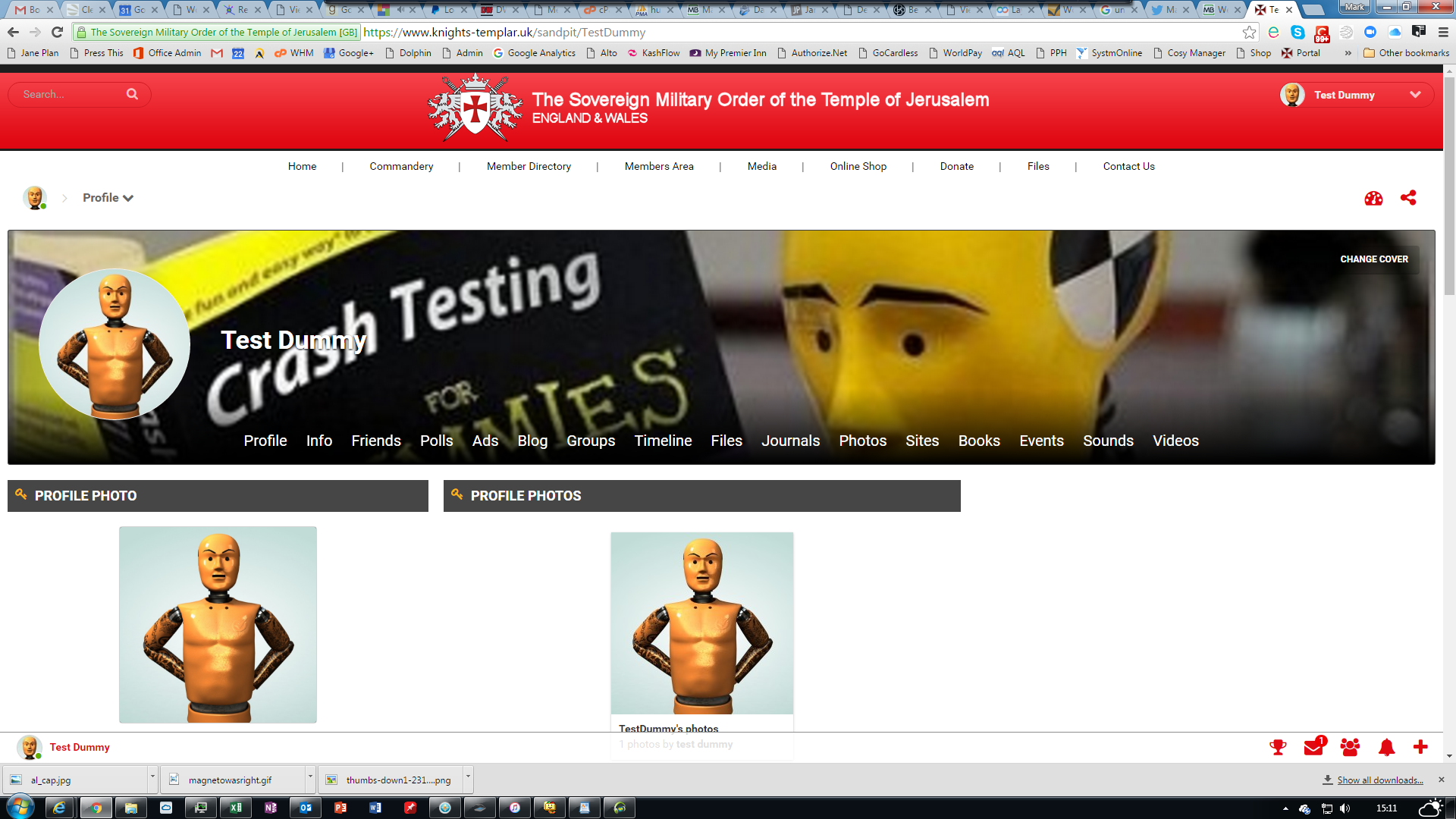Expand the Profile breadcrumb chevron
The image size is (1456, 819).
tap(128, 198)
